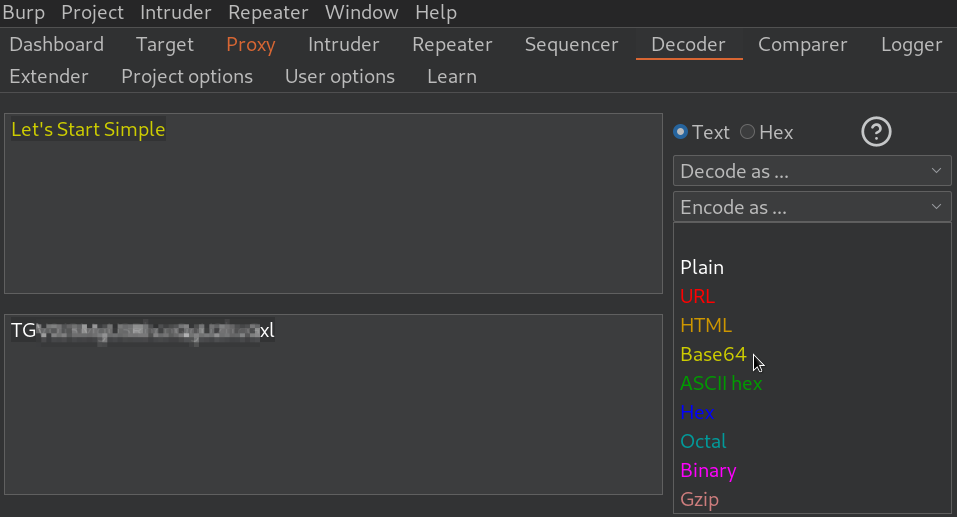Switch to the Logger tab

coord(911,45)
